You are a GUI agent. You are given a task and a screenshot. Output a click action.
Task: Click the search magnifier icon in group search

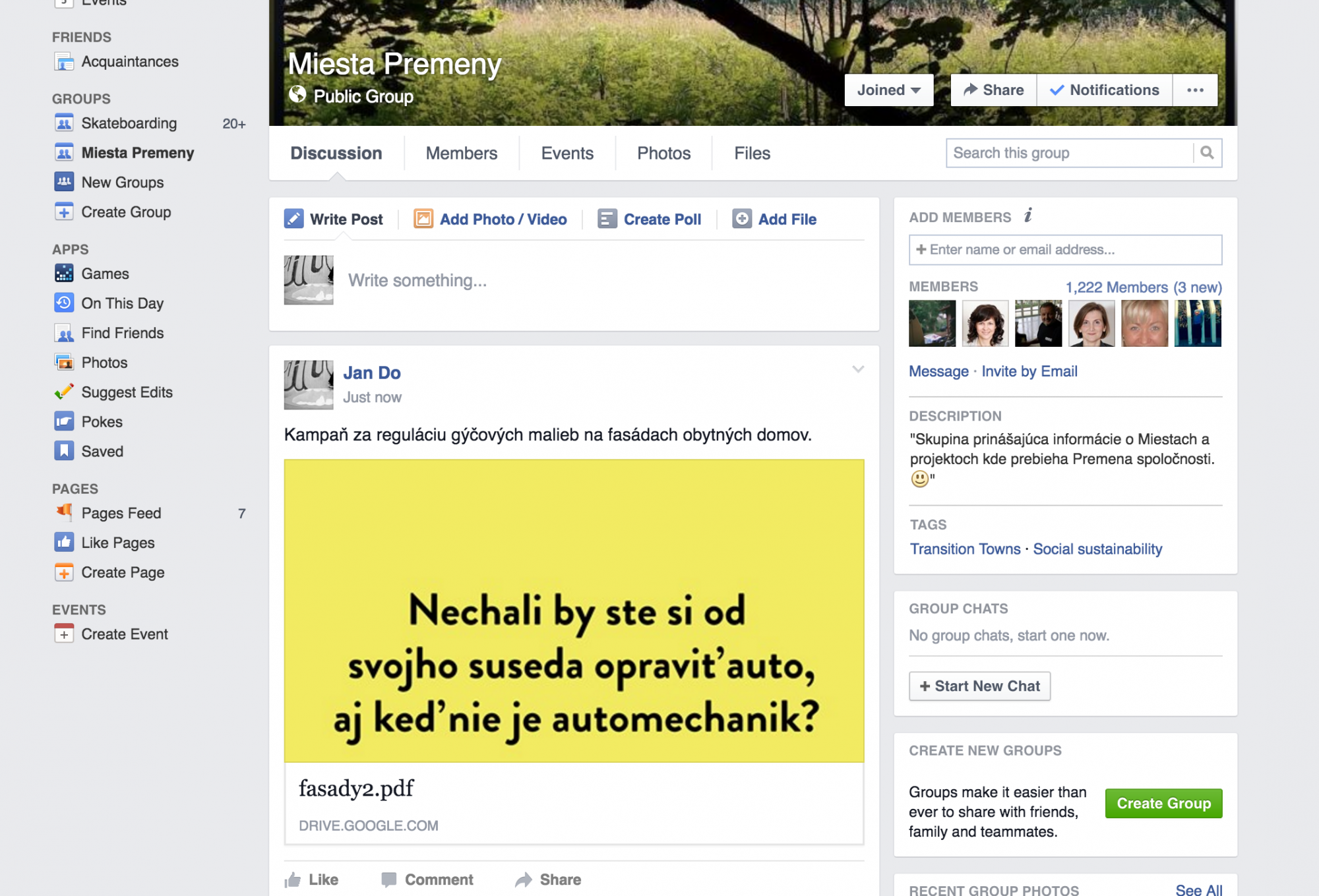click(x=1207, y=153)
